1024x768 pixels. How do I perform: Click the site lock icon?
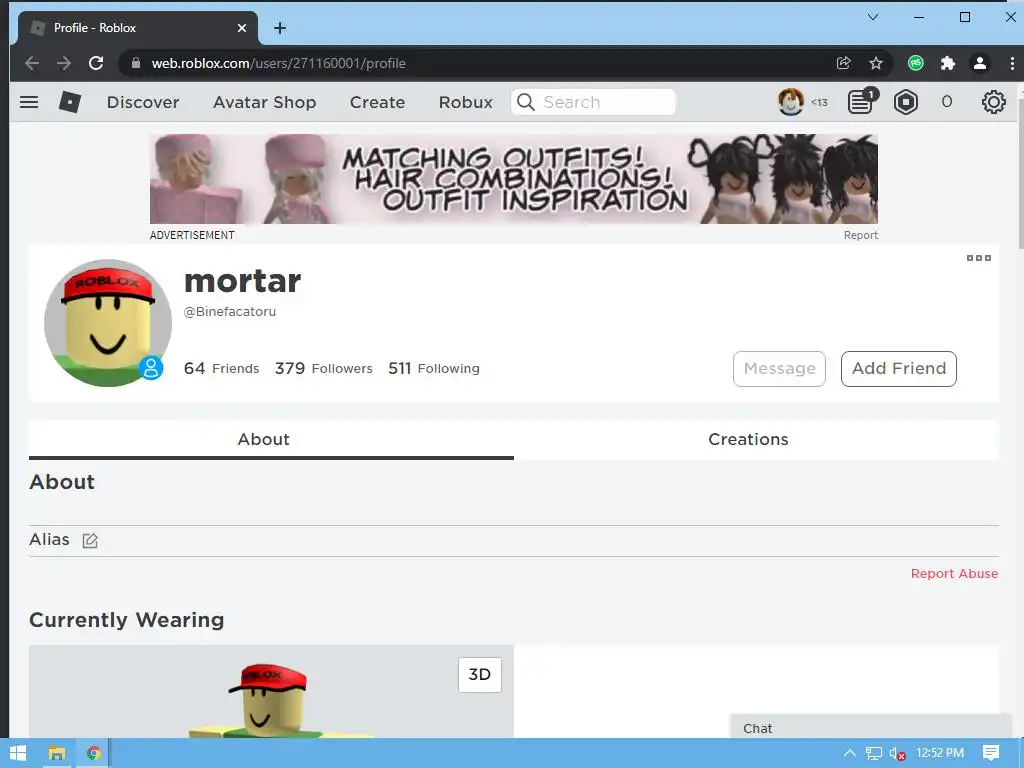pyautogui.click(x=136, y=63)
